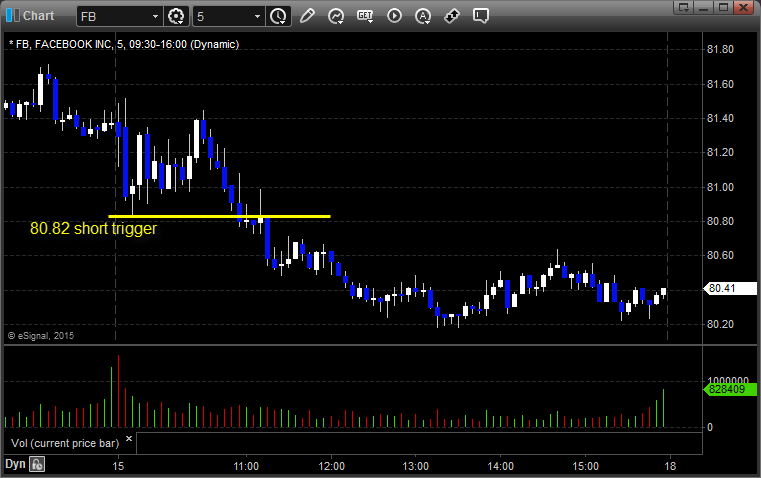This screenshot has height=478, width=761.
Task: Click the 80.41 current price marker
Action: click(x=722, y=289)
